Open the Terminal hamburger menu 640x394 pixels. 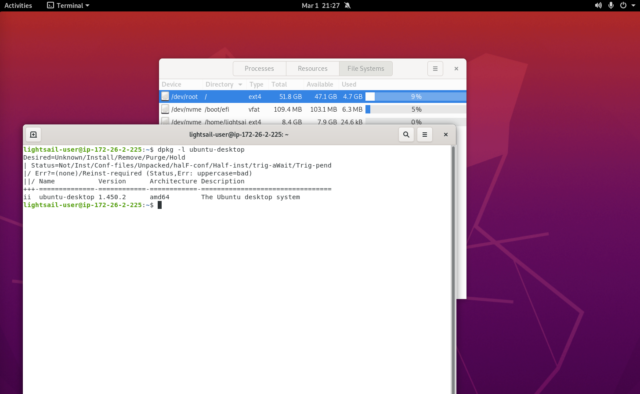pos(424,134)
